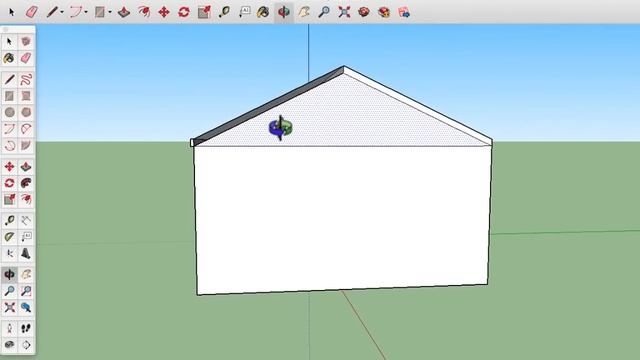The image size is (640, 360).
Task: Select the Pan hand tool in top toolbar
Action: click(304, 12)
